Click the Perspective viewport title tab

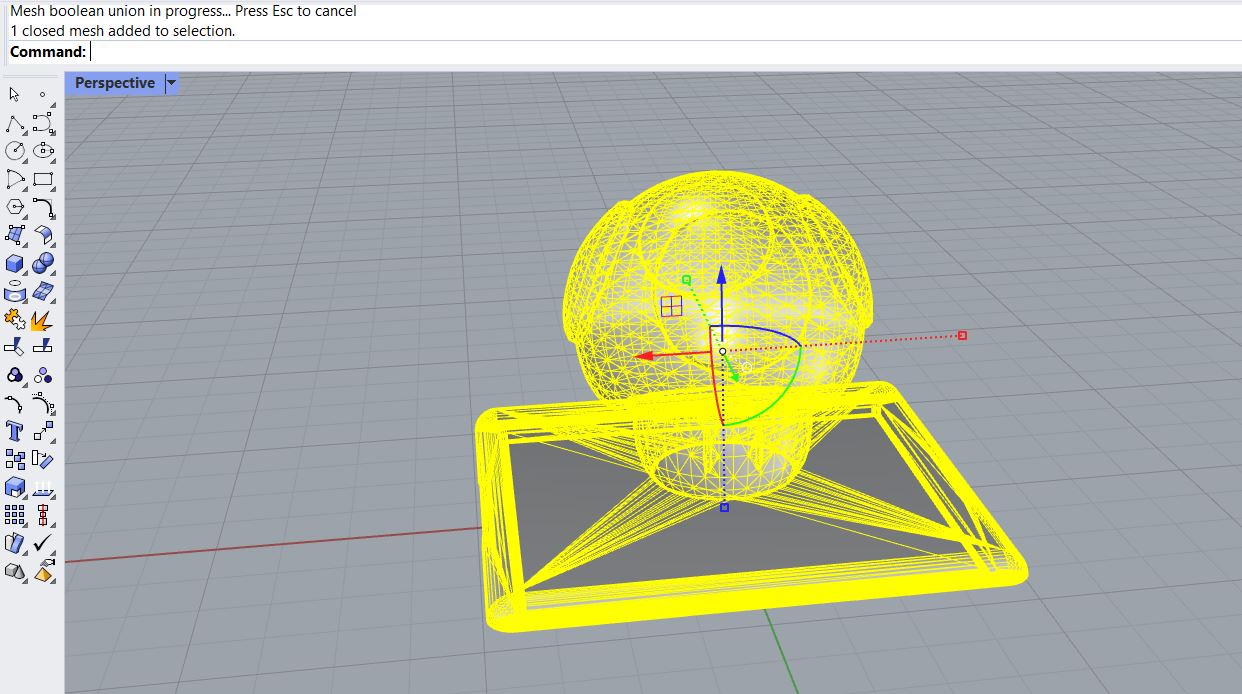(114, 83)
